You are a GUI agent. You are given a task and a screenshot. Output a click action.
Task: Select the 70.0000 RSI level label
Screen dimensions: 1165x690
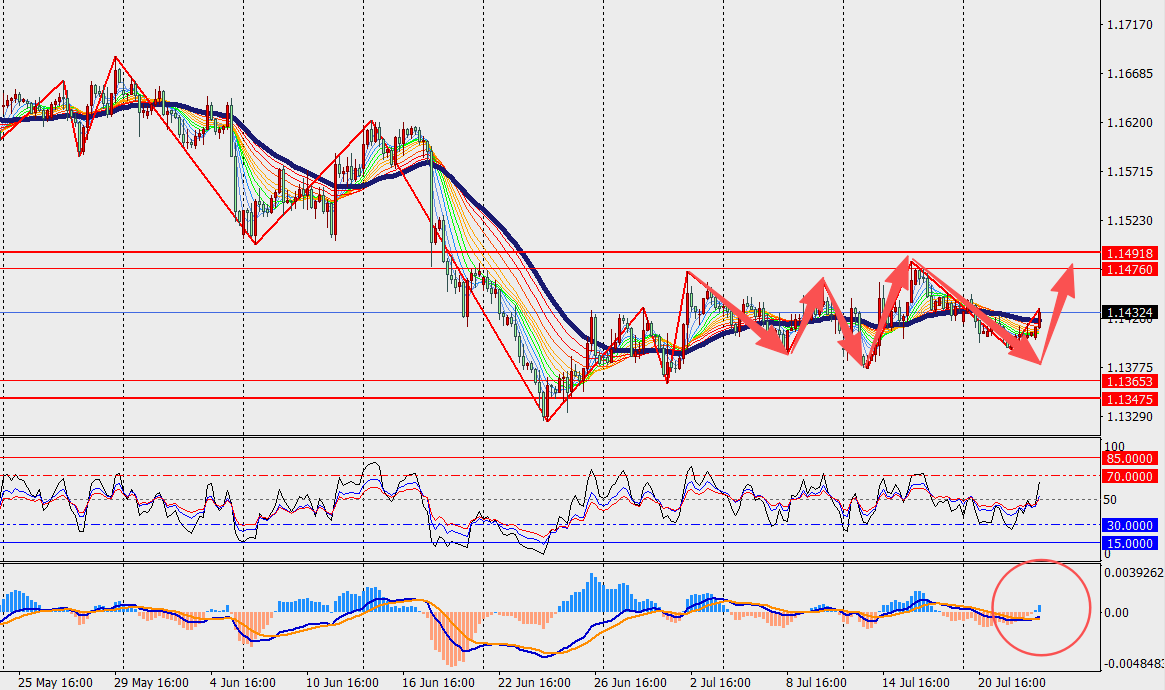(1129, 477)
